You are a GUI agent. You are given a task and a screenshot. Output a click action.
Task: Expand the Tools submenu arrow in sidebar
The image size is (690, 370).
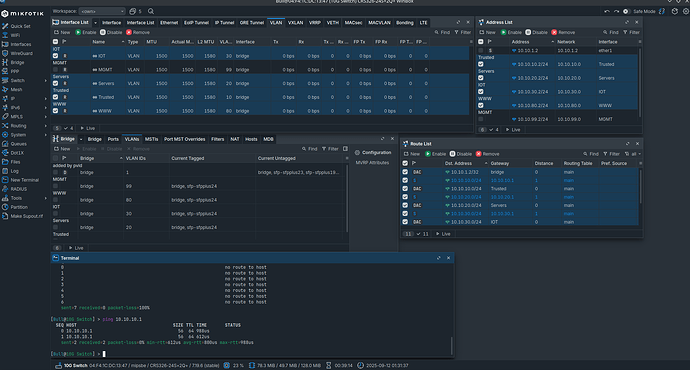[45, 198]
